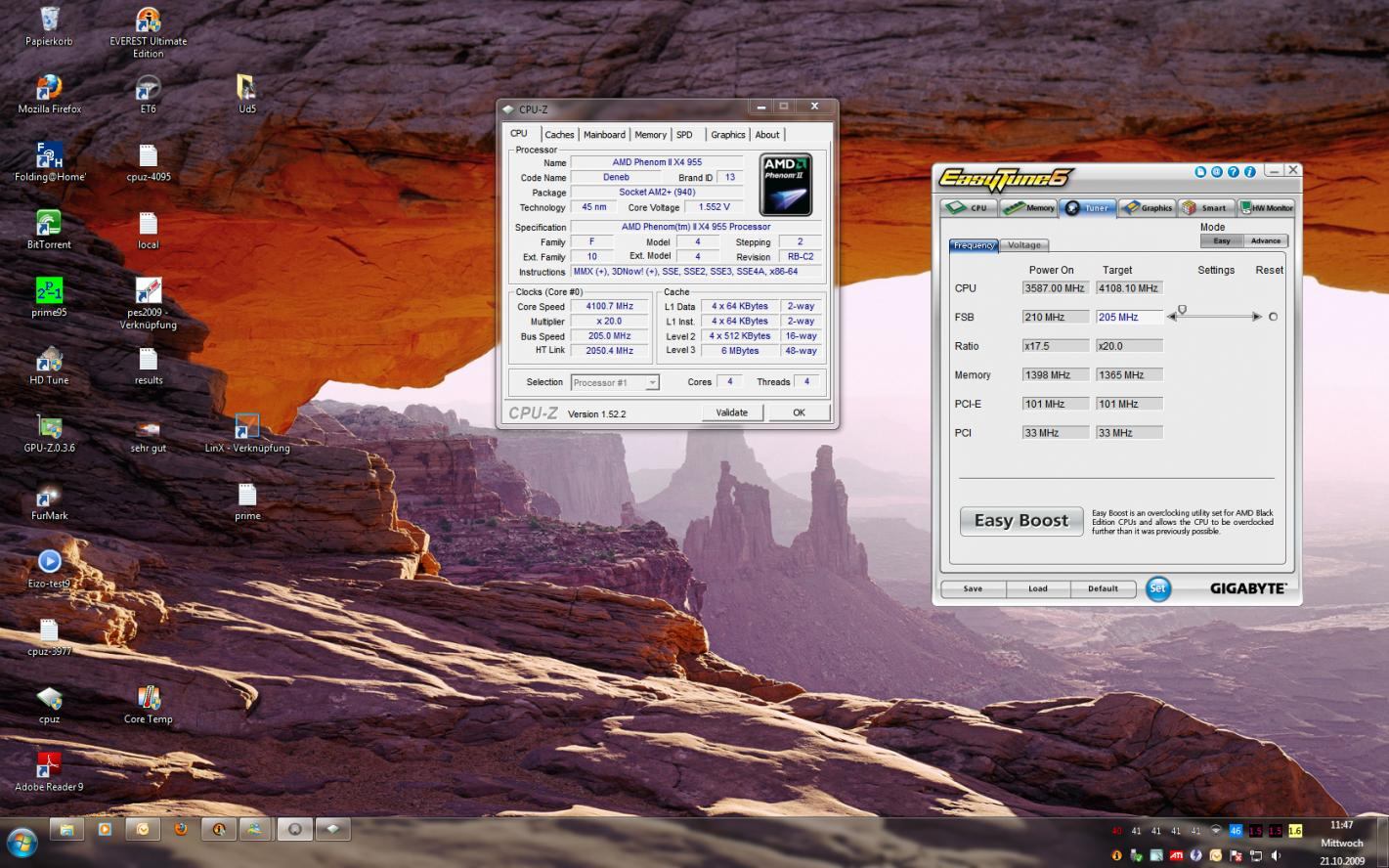Click the Easy Boost button

coord(1020,521)
